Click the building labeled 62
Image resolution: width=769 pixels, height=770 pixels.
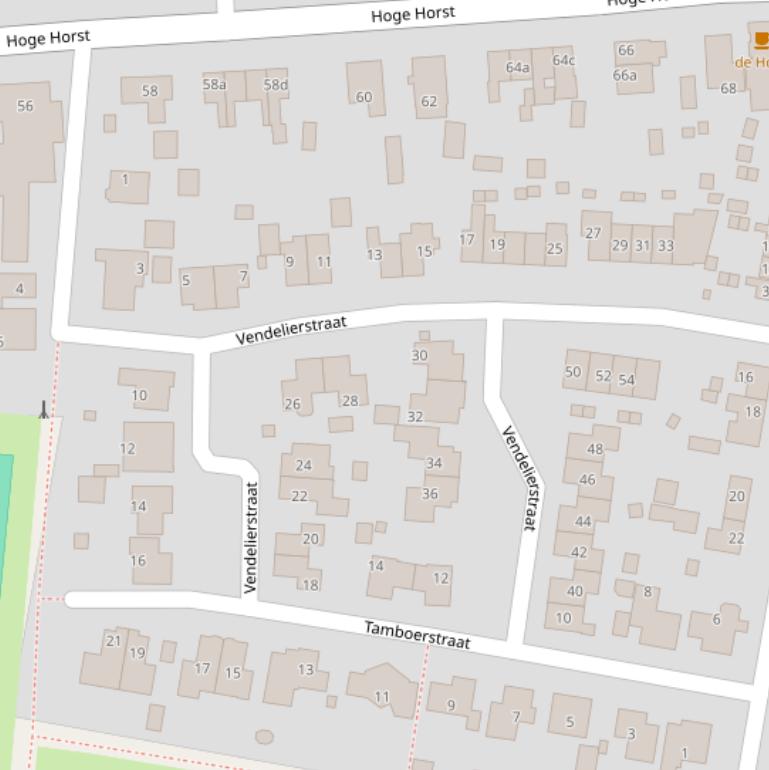pos(429,101)
